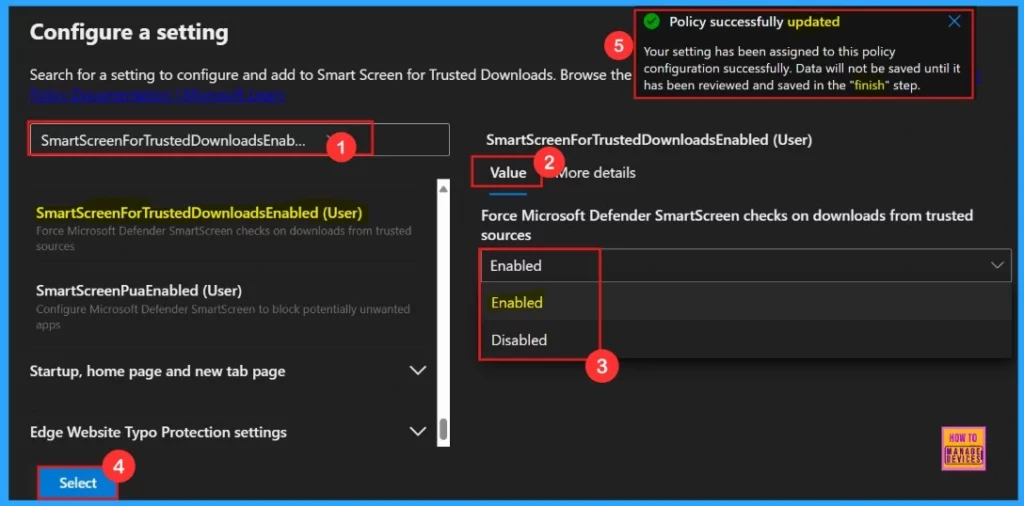Expand Edge Website Typo Protection settings
The image size is (1024, 506).
228,432
